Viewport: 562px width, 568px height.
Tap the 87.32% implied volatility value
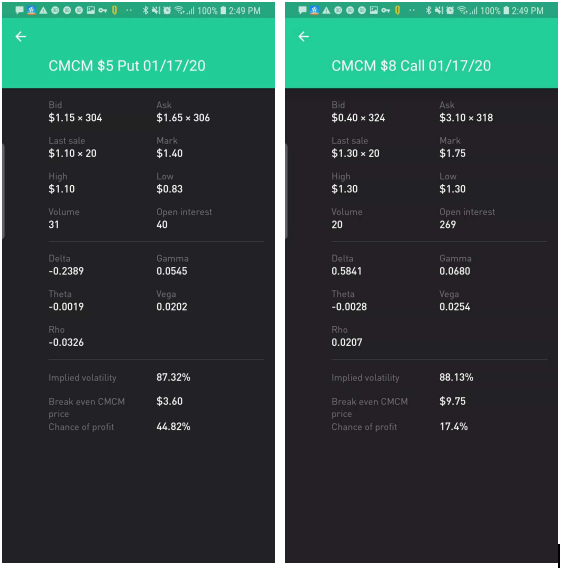tap(173, 377)
